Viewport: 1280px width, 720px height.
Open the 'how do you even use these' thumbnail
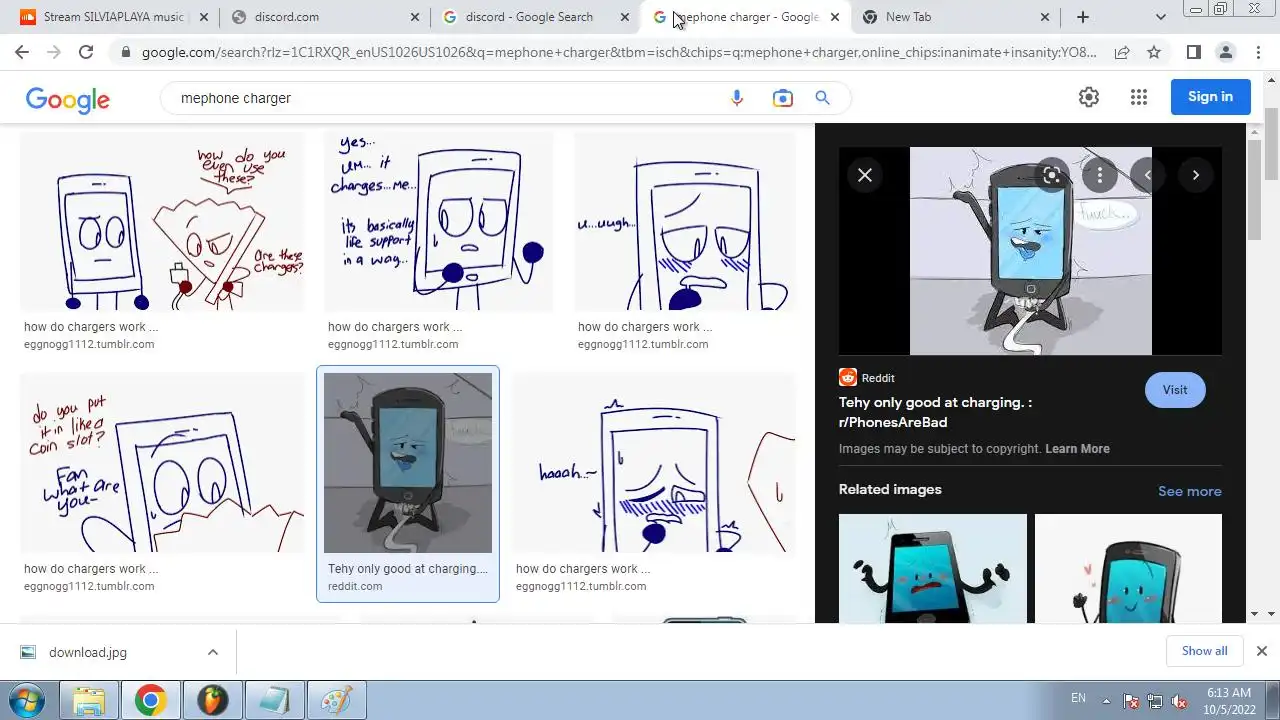(162, 221)
